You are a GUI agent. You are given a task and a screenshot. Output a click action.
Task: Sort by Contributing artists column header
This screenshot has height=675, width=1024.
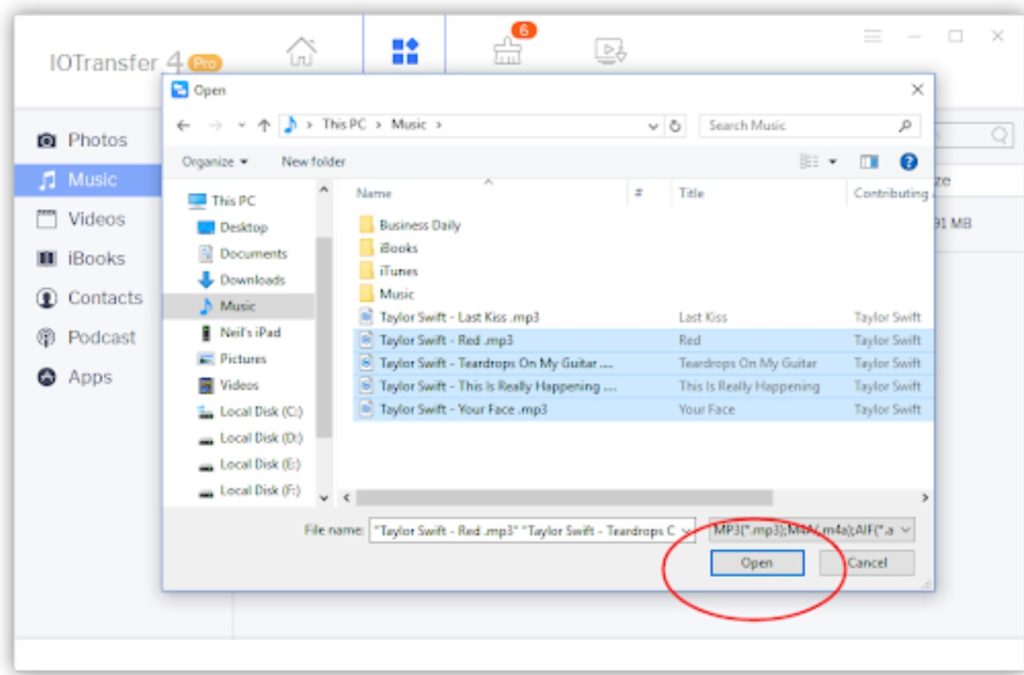pyautogui.click(x=891, y=193)
